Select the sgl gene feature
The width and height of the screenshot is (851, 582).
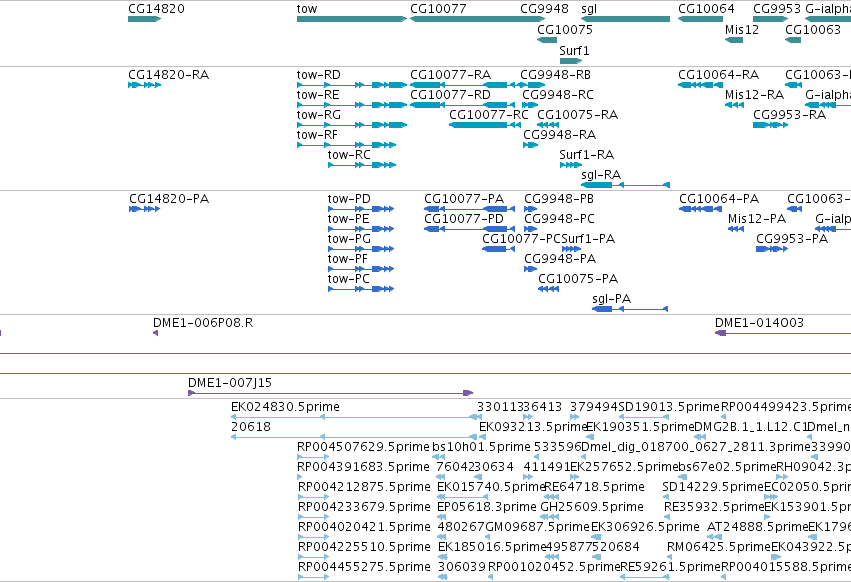point(625,19)
